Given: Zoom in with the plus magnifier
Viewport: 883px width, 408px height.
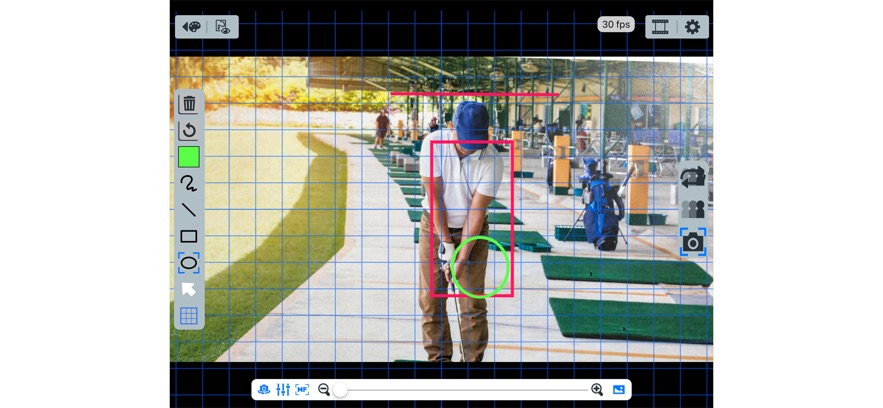Looking at the screenshot, I should pos(597,389).
